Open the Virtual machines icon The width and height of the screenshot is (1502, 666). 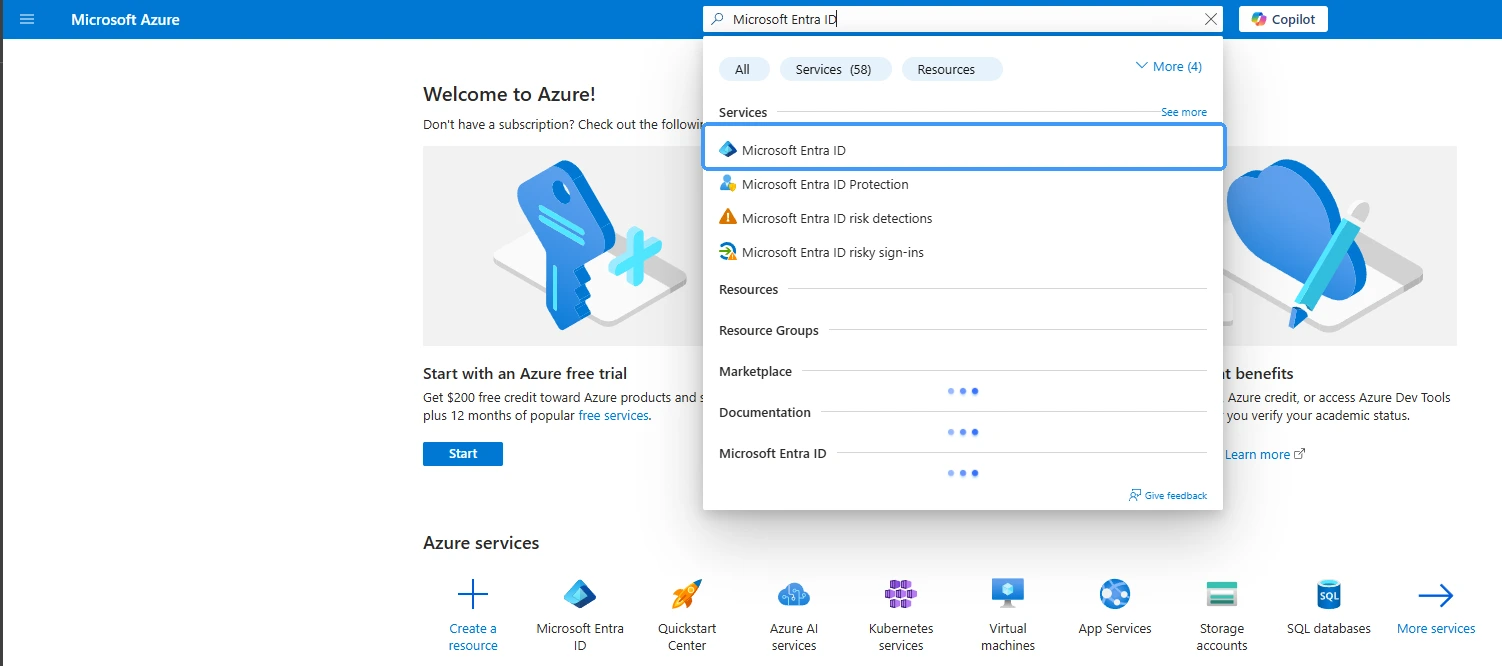click(1008, 595)
